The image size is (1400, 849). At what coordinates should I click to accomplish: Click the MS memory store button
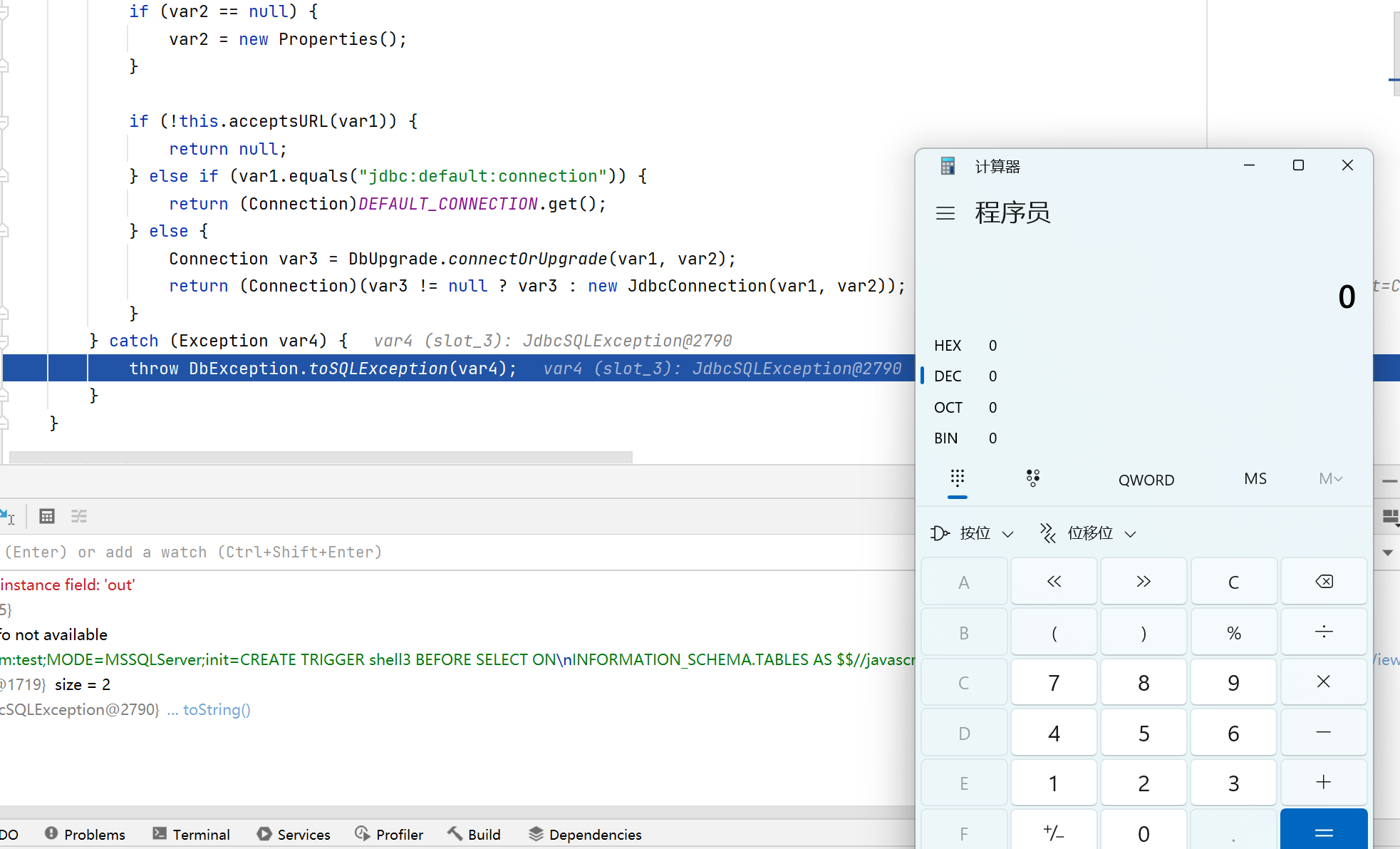tap(1255, 479)
